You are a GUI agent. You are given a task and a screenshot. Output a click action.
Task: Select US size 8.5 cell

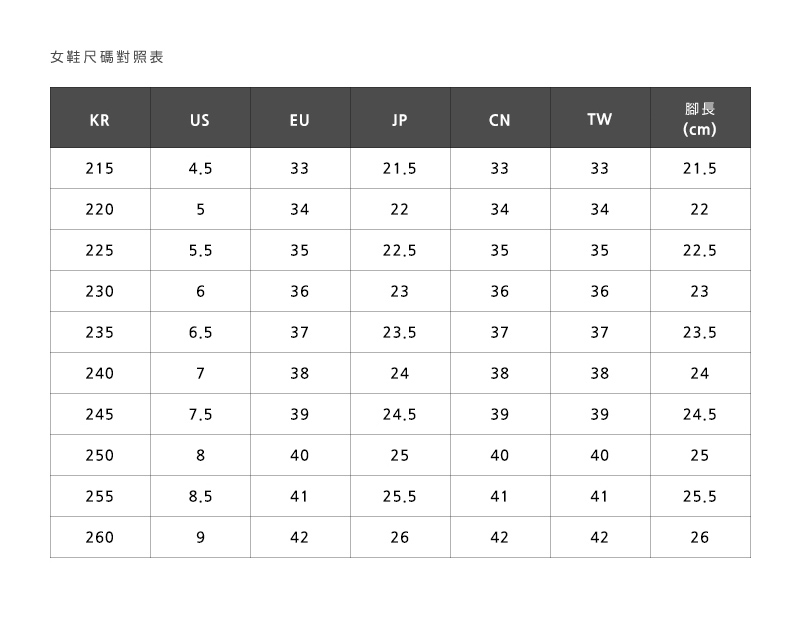[x=200, y=496]
